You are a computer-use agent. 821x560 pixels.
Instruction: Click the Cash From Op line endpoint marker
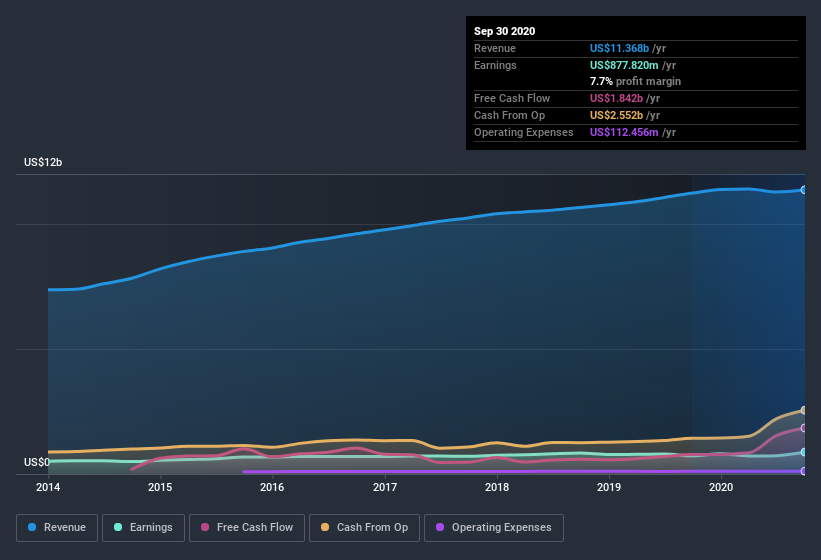point(803,410)
